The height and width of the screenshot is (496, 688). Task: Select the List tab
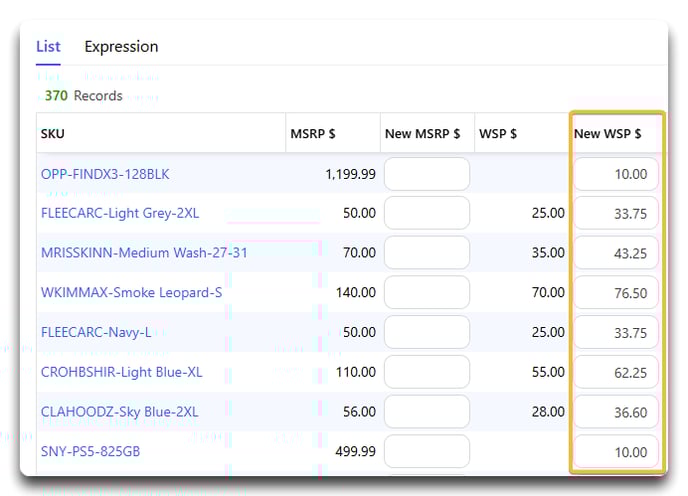[x=48, y=47]
